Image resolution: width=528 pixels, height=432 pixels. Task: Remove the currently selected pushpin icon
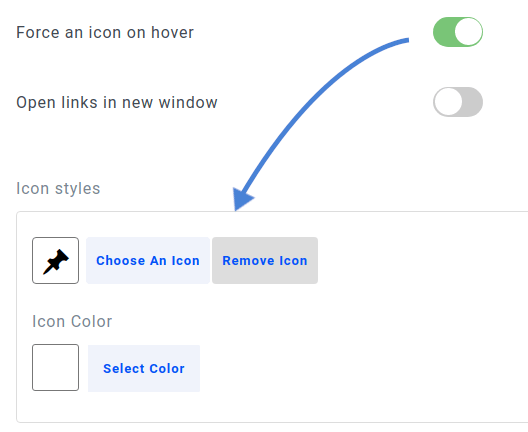tap(265, 261)
